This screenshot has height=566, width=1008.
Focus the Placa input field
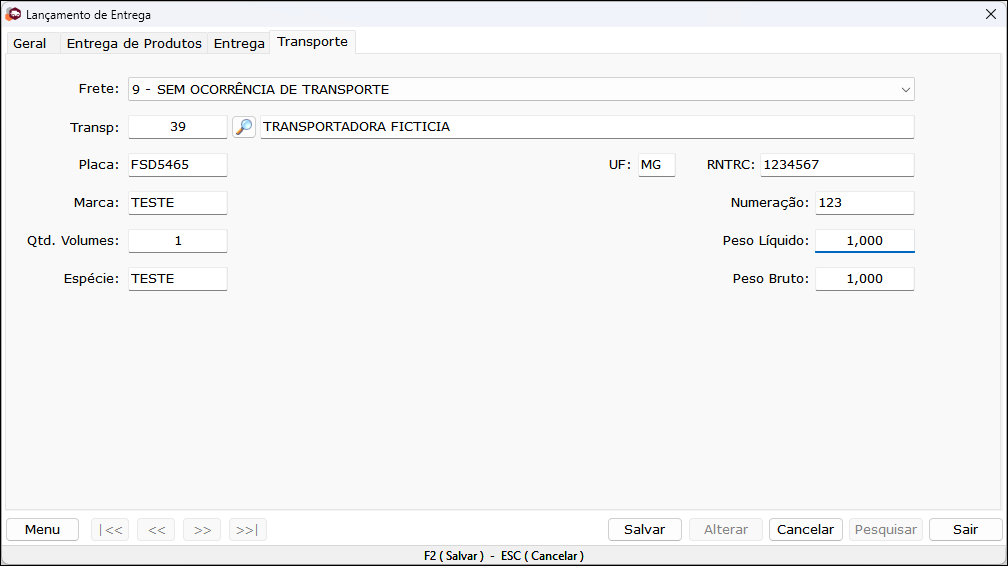pyautogui.click(x=178, y=165)
